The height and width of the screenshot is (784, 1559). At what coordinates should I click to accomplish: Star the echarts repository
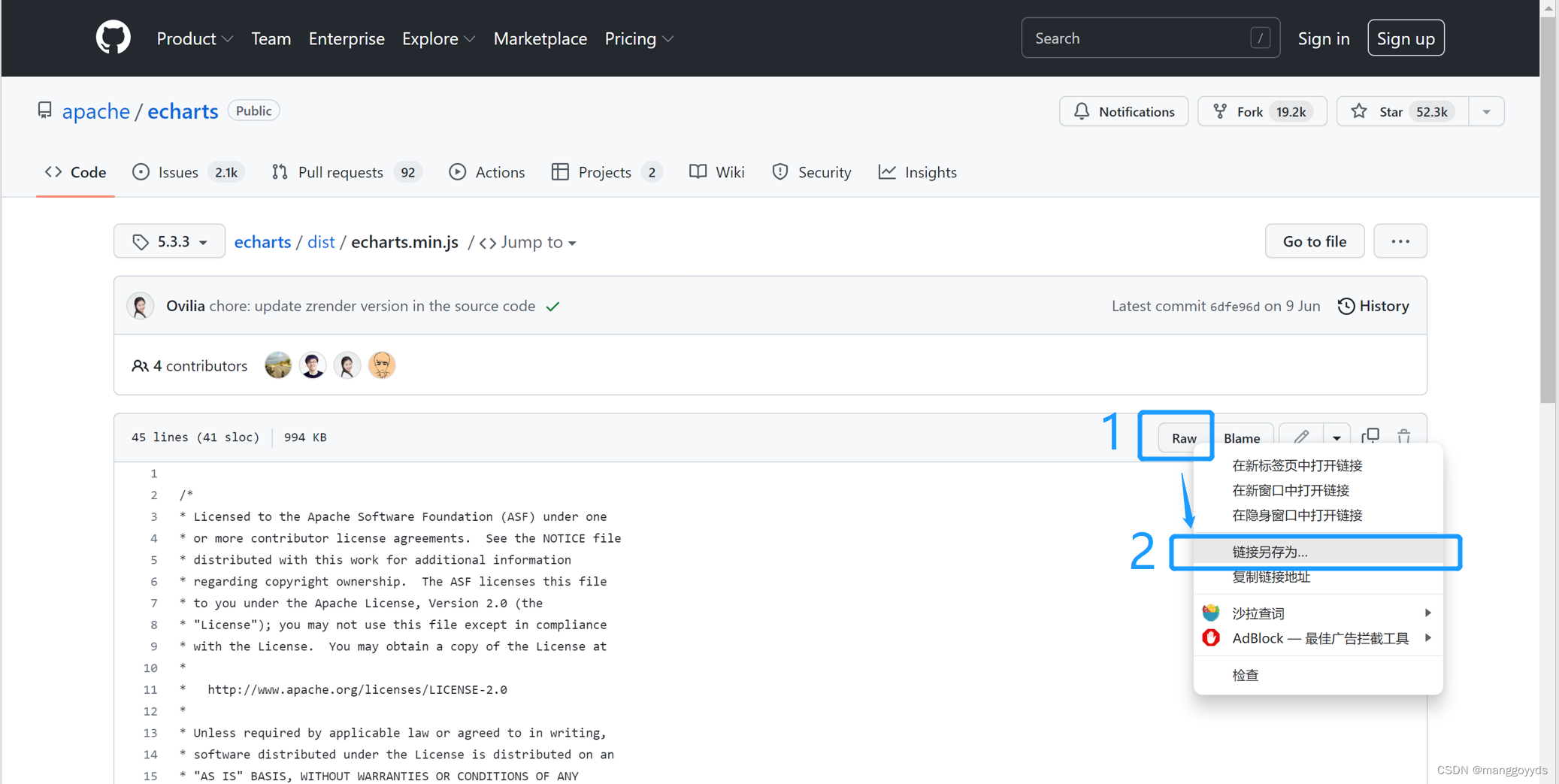(x=1403, y=111)
